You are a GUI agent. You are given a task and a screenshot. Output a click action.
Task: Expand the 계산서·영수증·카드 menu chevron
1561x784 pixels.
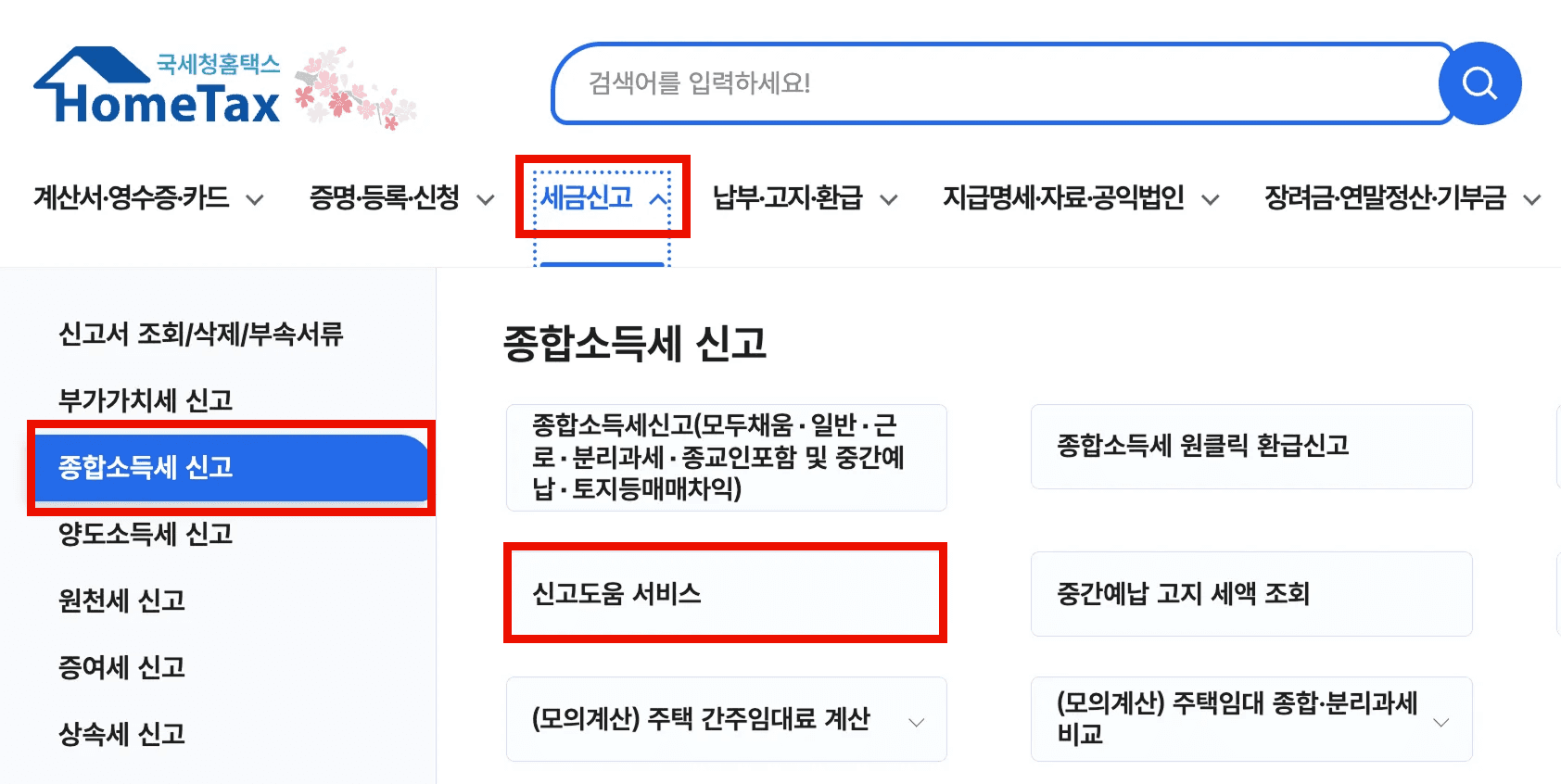coord(254,199)
